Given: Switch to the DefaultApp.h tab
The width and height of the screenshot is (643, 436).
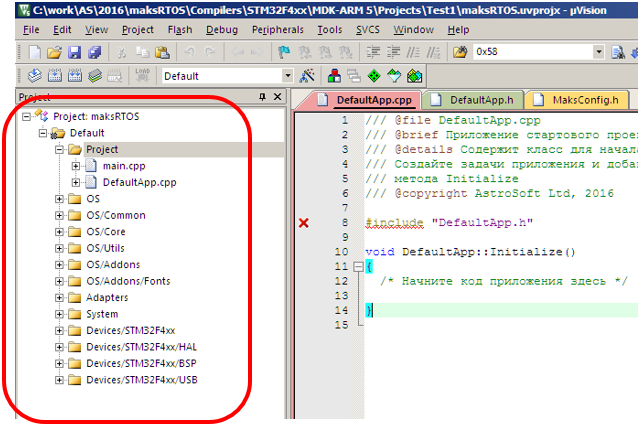Looking at the screenshot, I should click(474, 100).
